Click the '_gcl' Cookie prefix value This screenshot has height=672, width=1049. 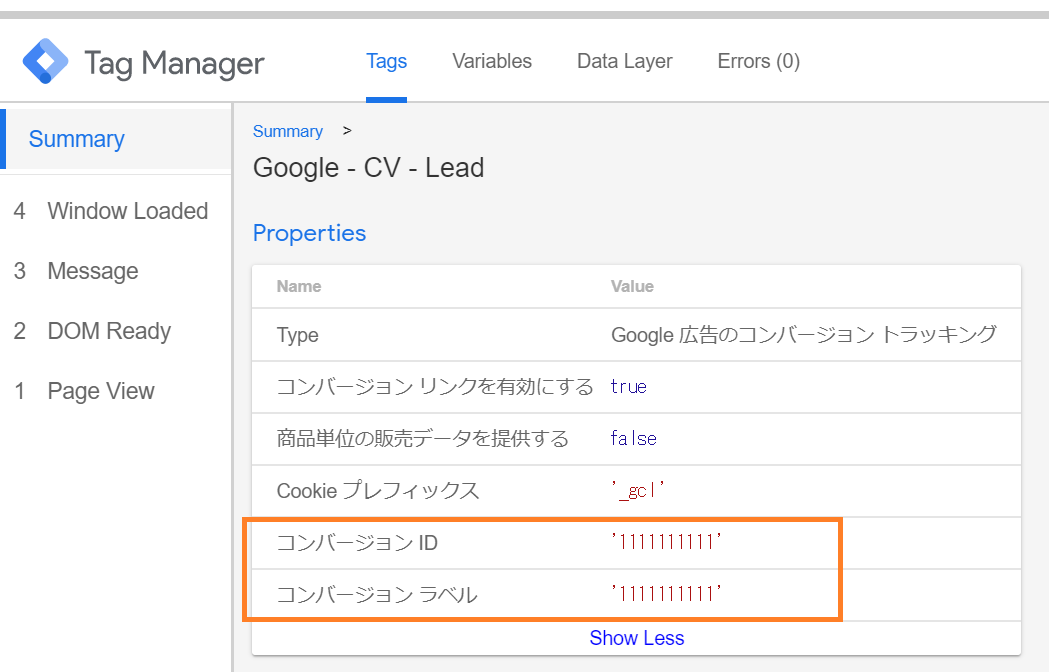(638, 491)
